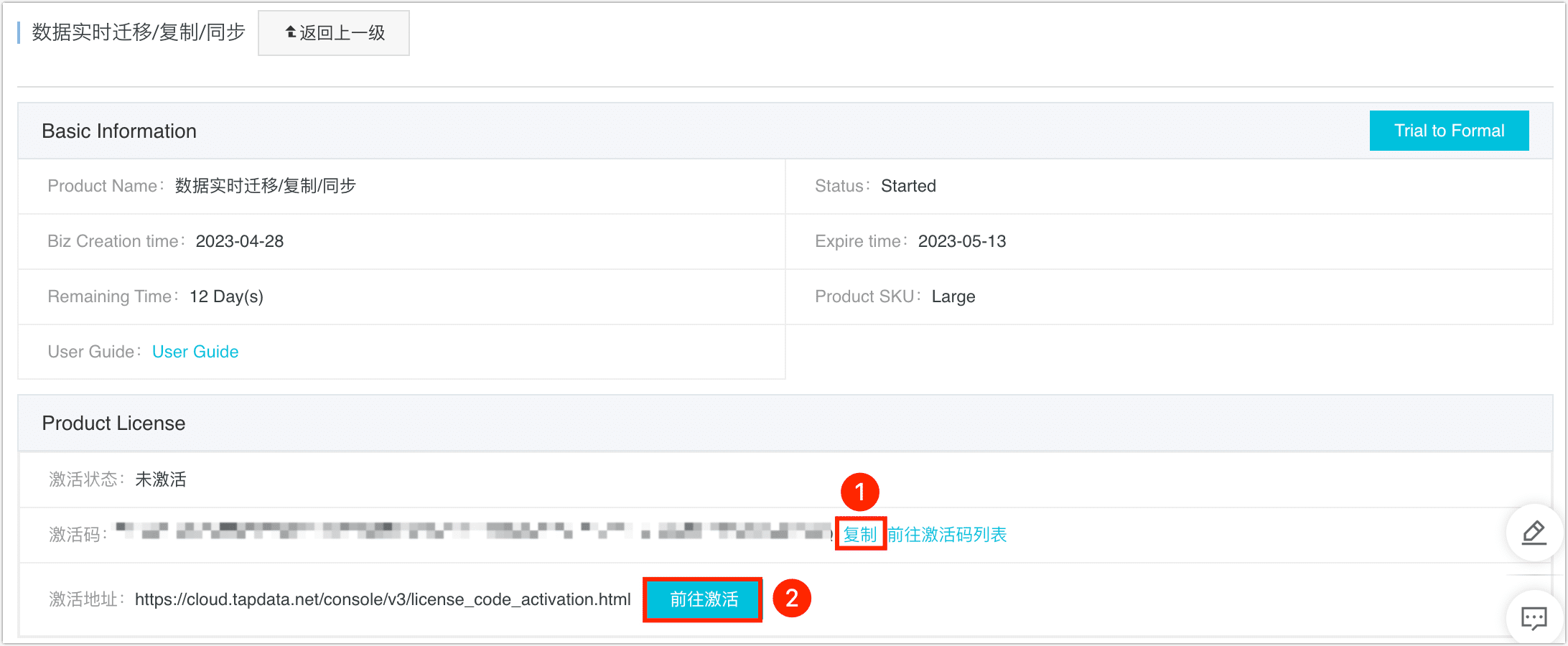Click the Remaining Time 12 Day(s) value
The height and width of the screenshot is (646, 1568).
pyautogui.click(x=226, y=296)
